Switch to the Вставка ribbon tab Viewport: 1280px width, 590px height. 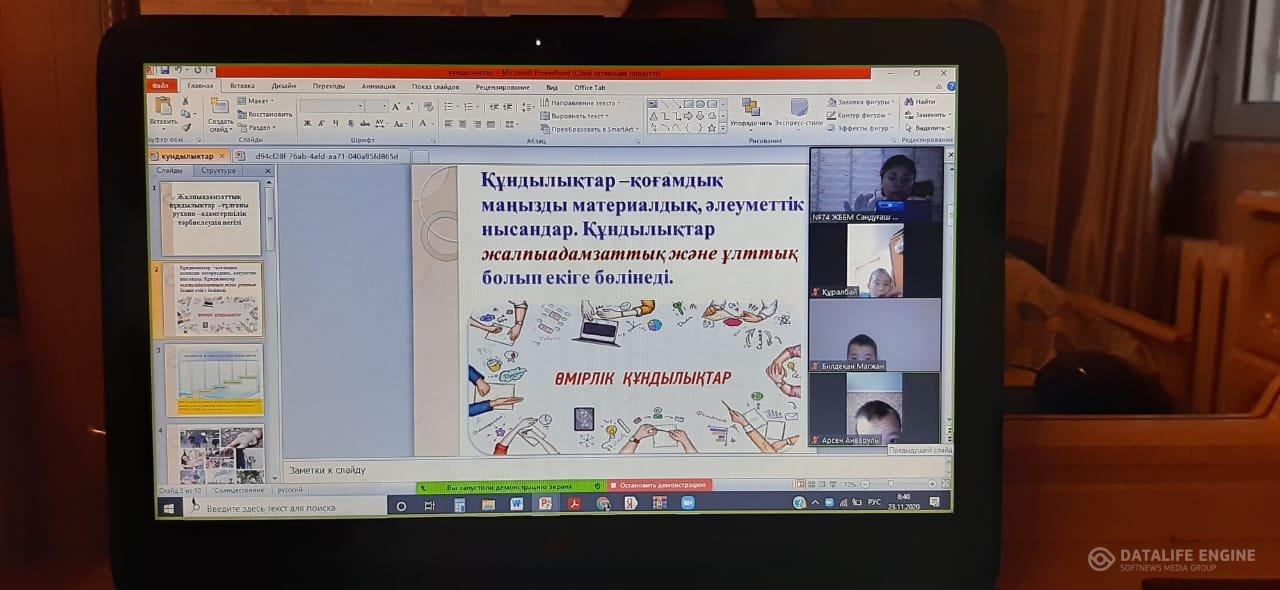click(x=242, y=87)
